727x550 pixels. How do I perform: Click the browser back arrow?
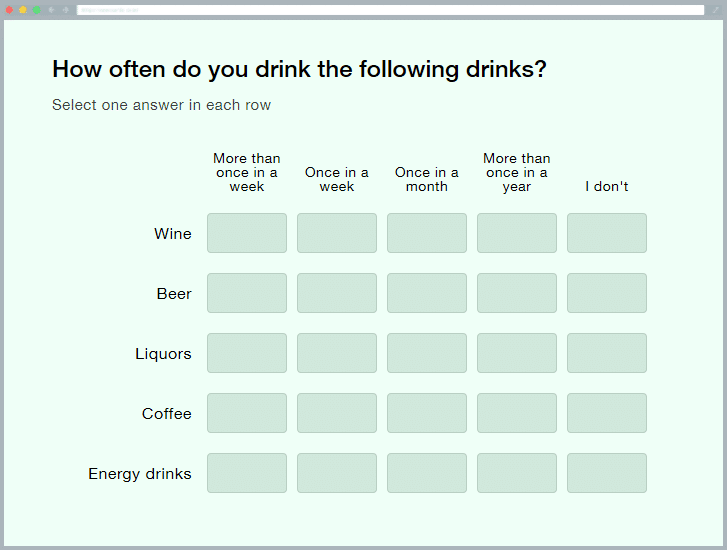pyautogui.click(x=51, y=9)
